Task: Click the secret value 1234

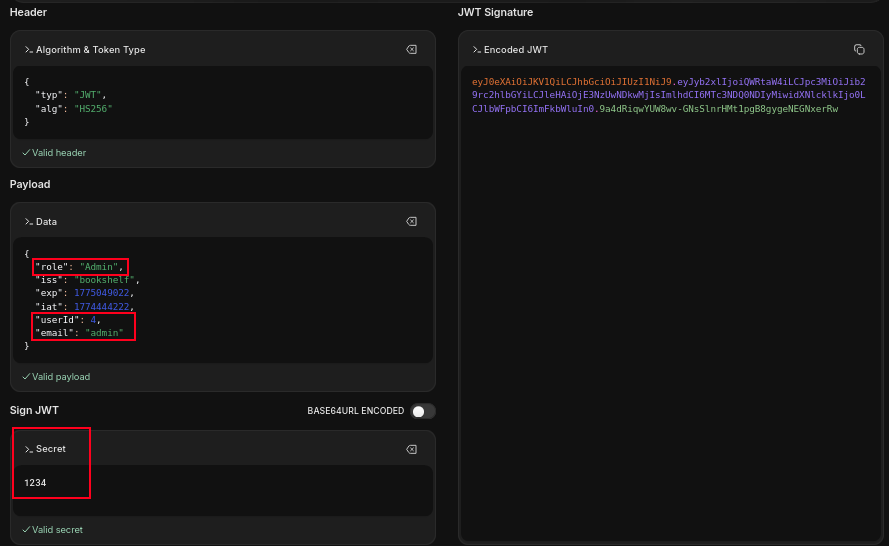Action: [36, 483]
